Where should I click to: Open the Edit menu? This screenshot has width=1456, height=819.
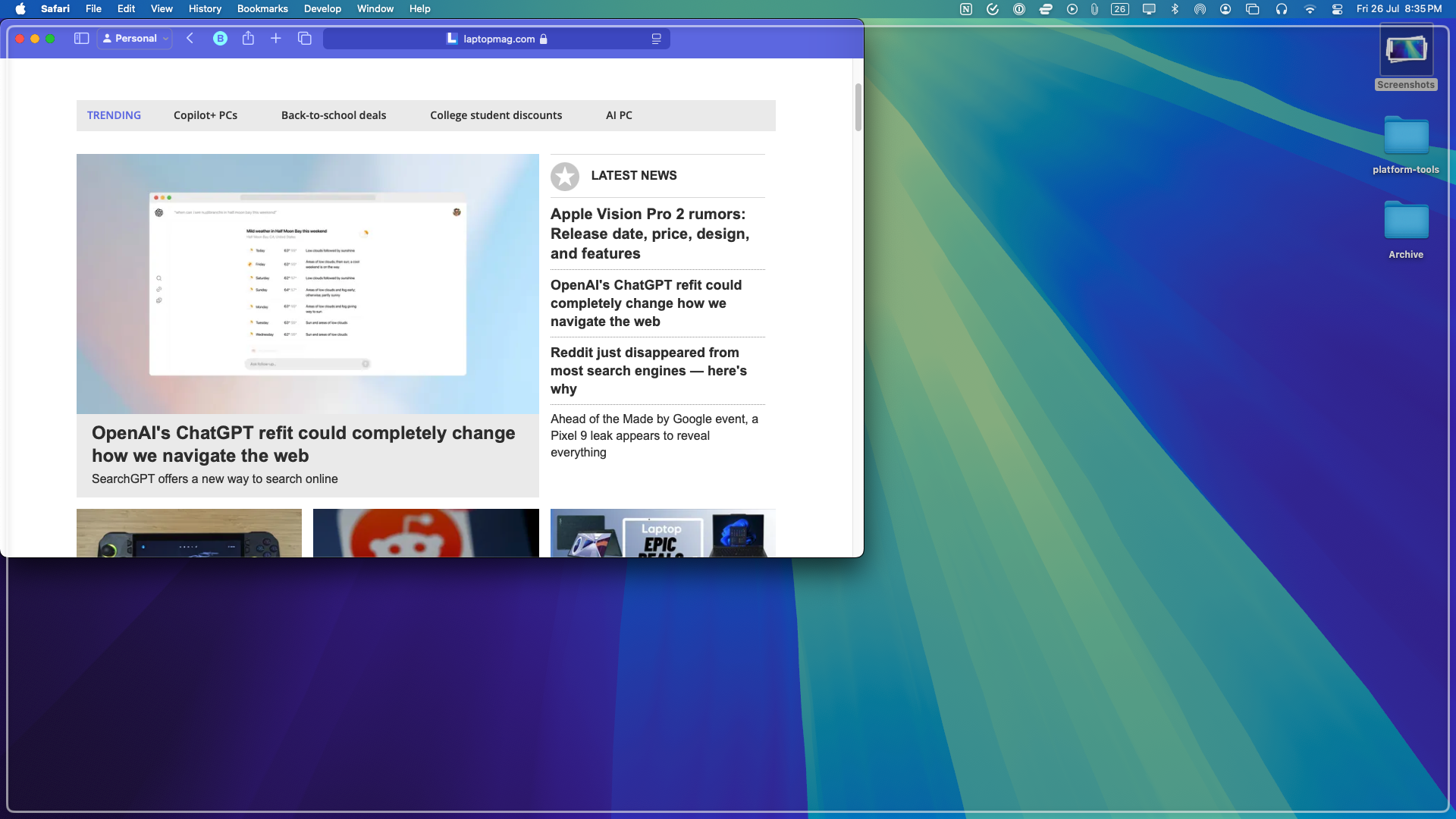pos(126,9)
